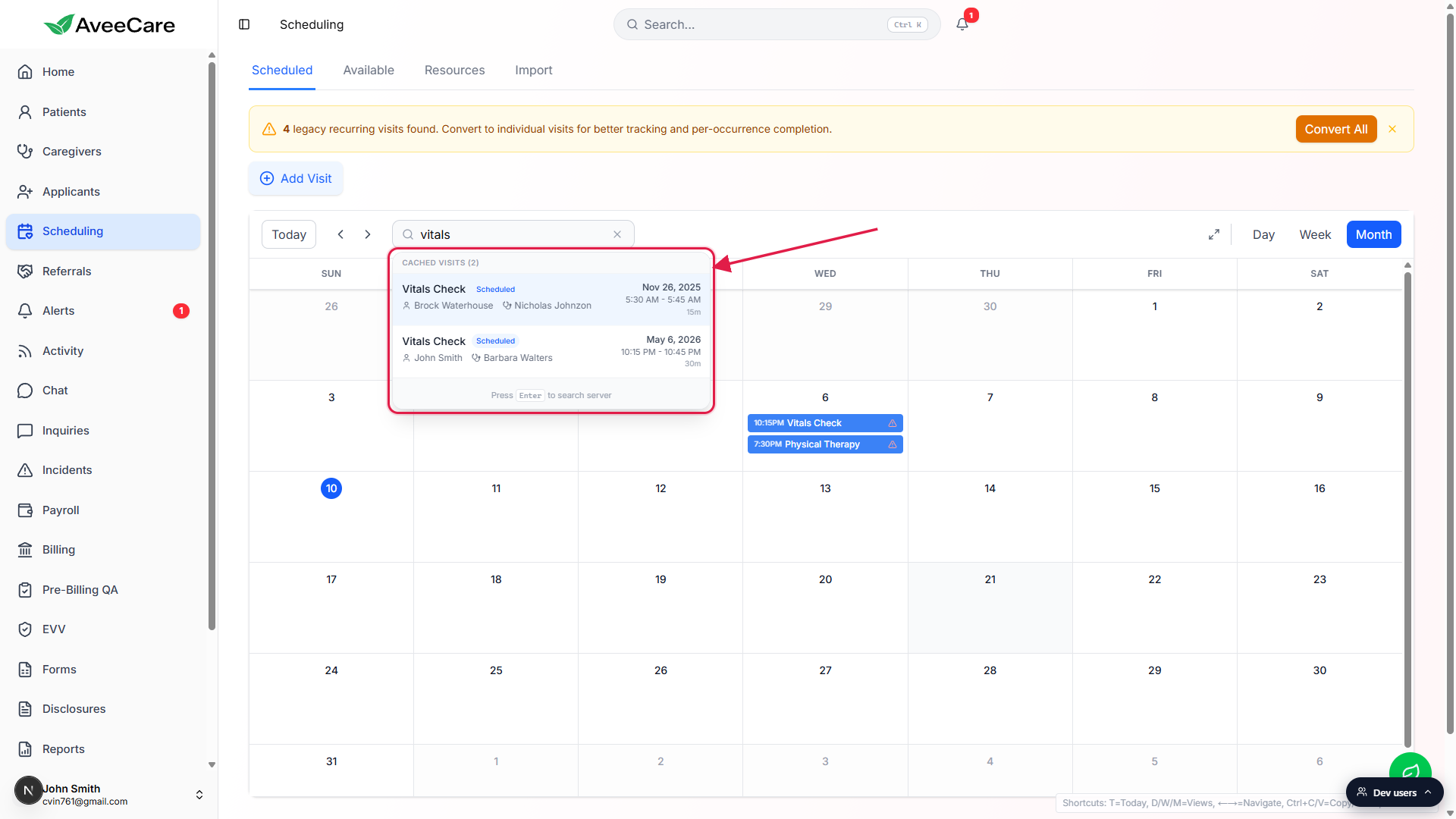Viewport: 1456px width, 819px height.
Task: Open the Home sidebar item
Action: pos(103,72)
